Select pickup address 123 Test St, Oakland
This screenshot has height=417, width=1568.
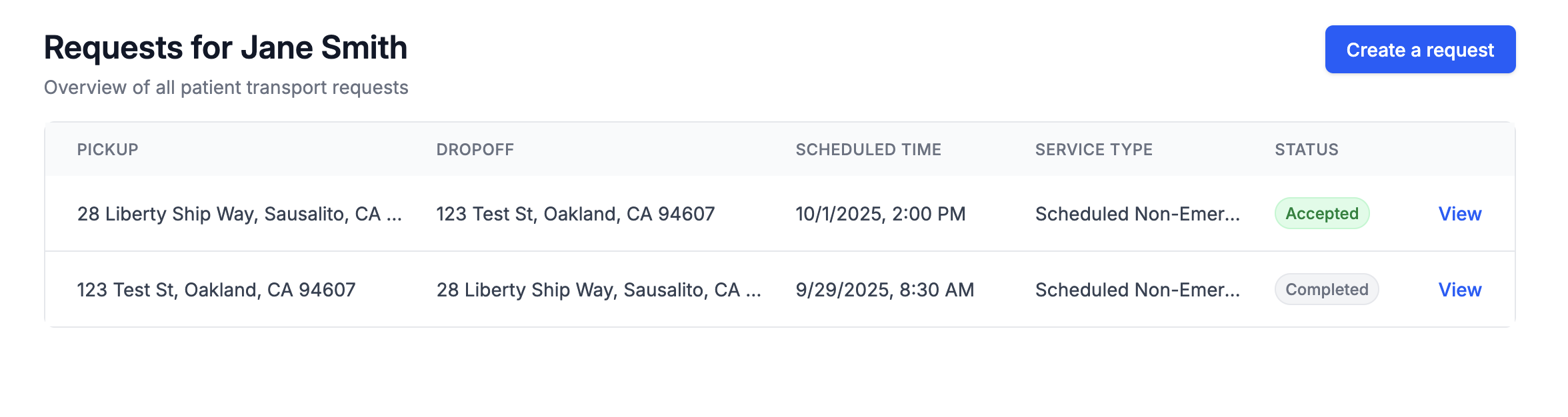point(216,290)
